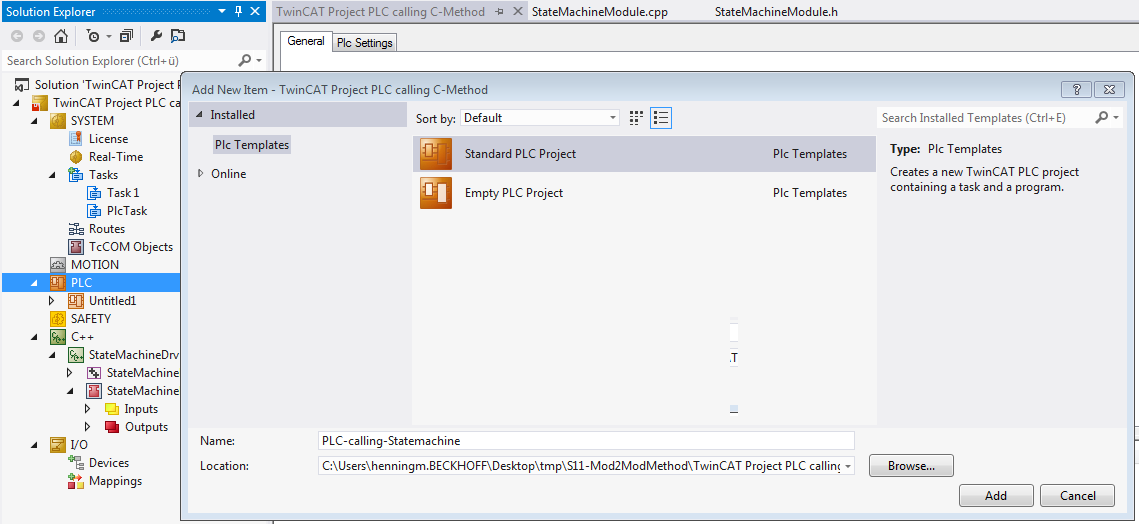Viewport: 1139px width, 524px height.
Task: Select the TwinCAT Project PLC calling C-Method tab
Action: click(381, 12)
